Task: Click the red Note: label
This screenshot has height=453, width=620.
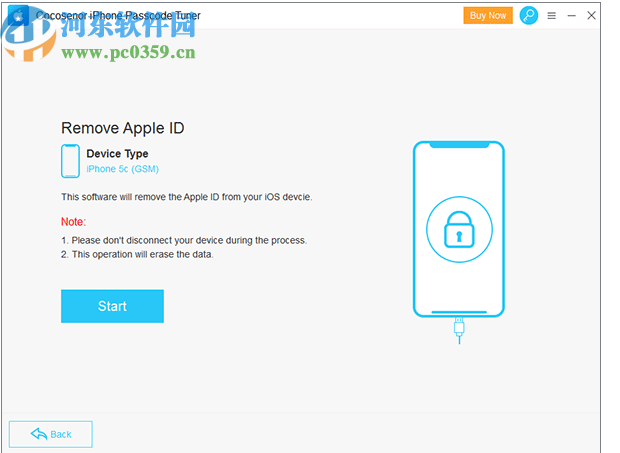Action: pyautogui.click(x=74, y=222)
